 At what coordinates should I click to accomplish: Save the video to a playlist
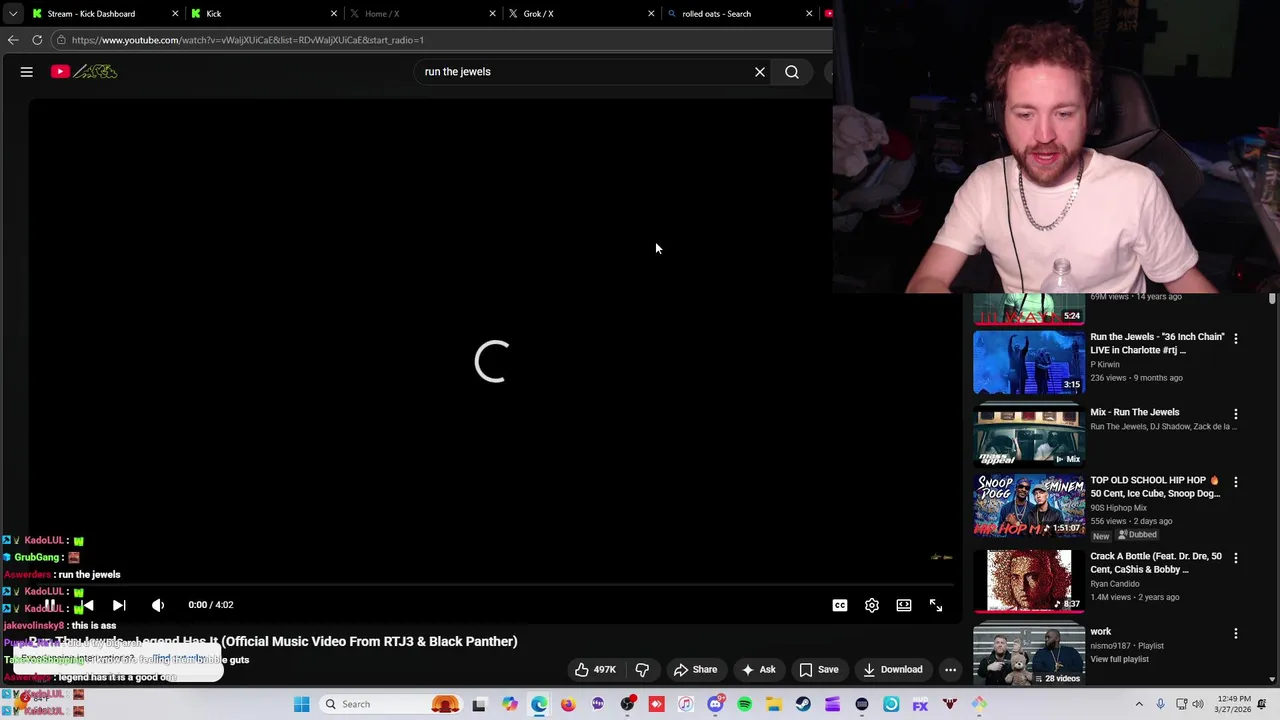coord(819,670)
